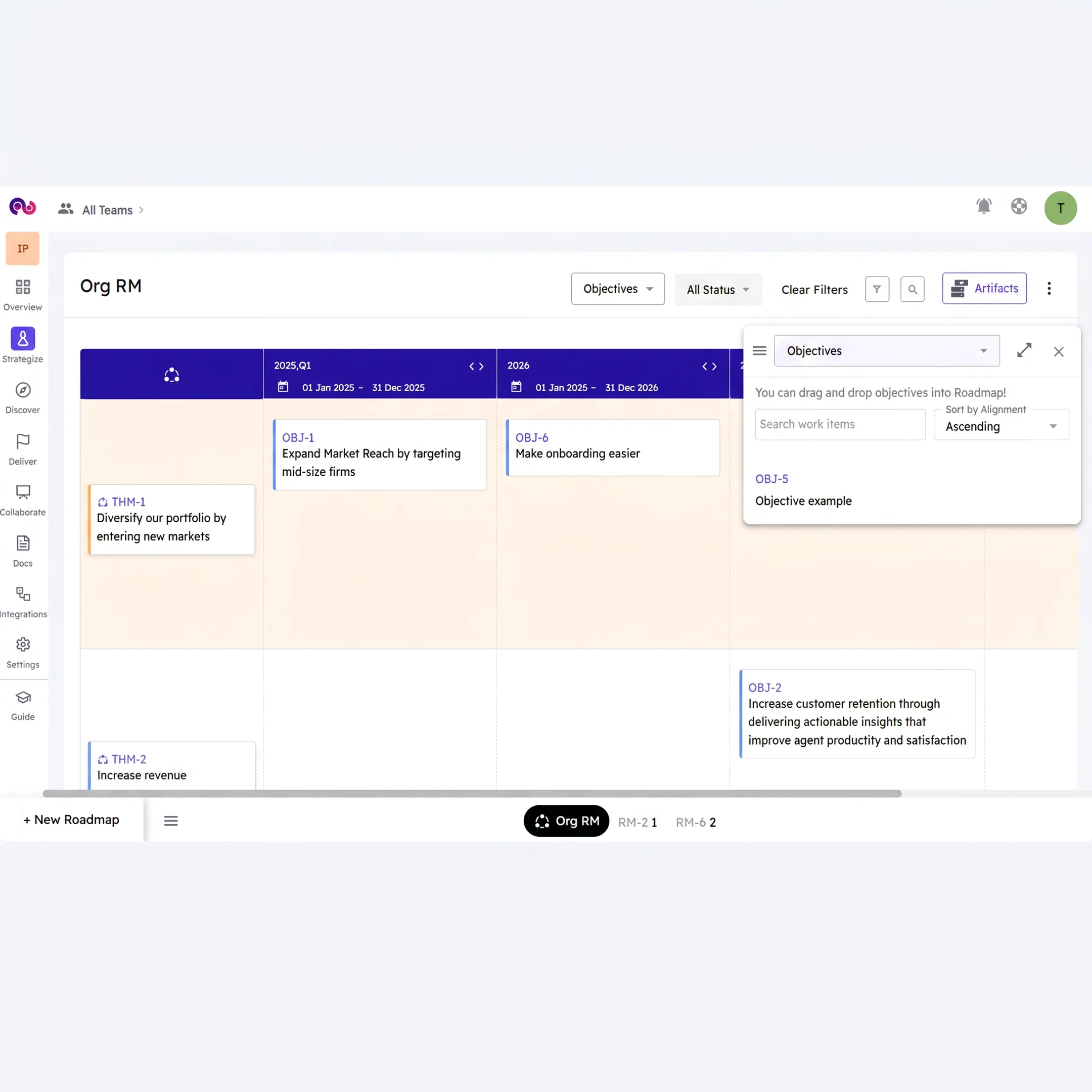Open the Discover section
The image size is (1092, 1092).
click(x=23, y=398)
